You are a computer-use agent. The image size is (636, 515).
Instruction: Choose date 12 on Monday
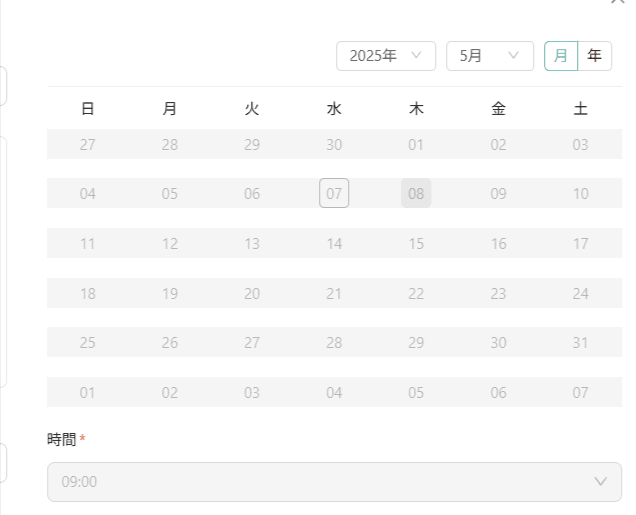tap(170, 243)
